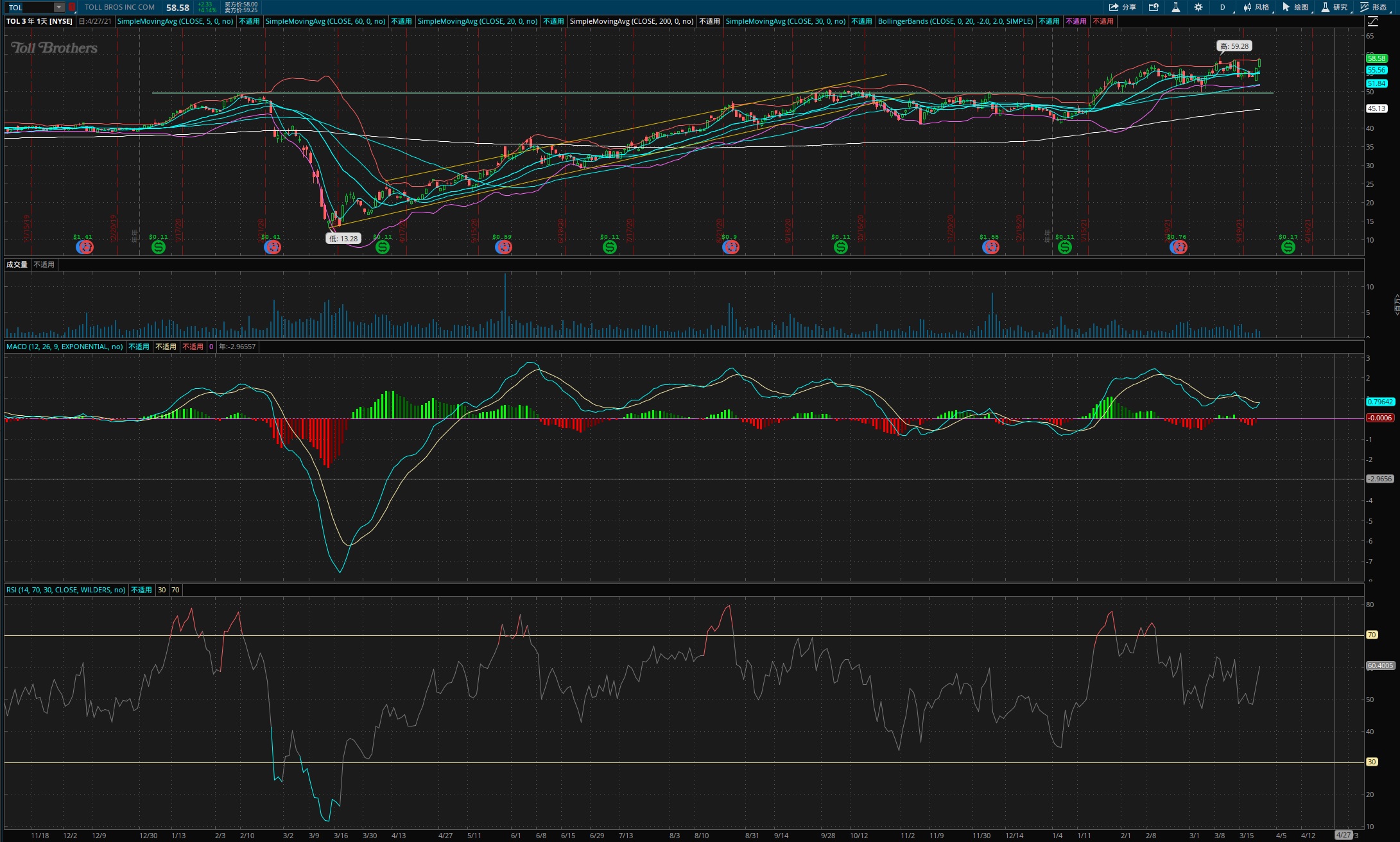Click dividend icon near 4/13 date

[x=383, y=247]
